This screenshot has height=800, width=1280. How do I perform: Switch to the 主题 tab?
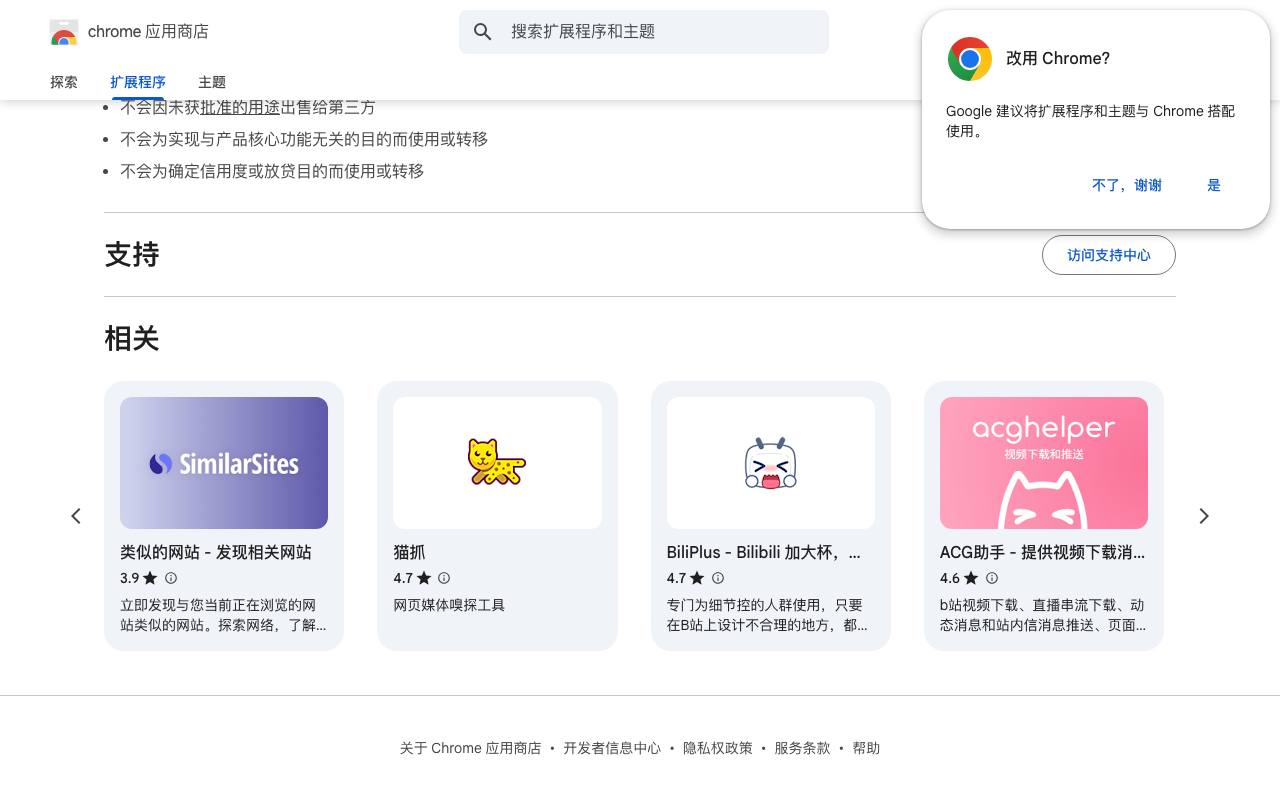[x=212, y=82]
